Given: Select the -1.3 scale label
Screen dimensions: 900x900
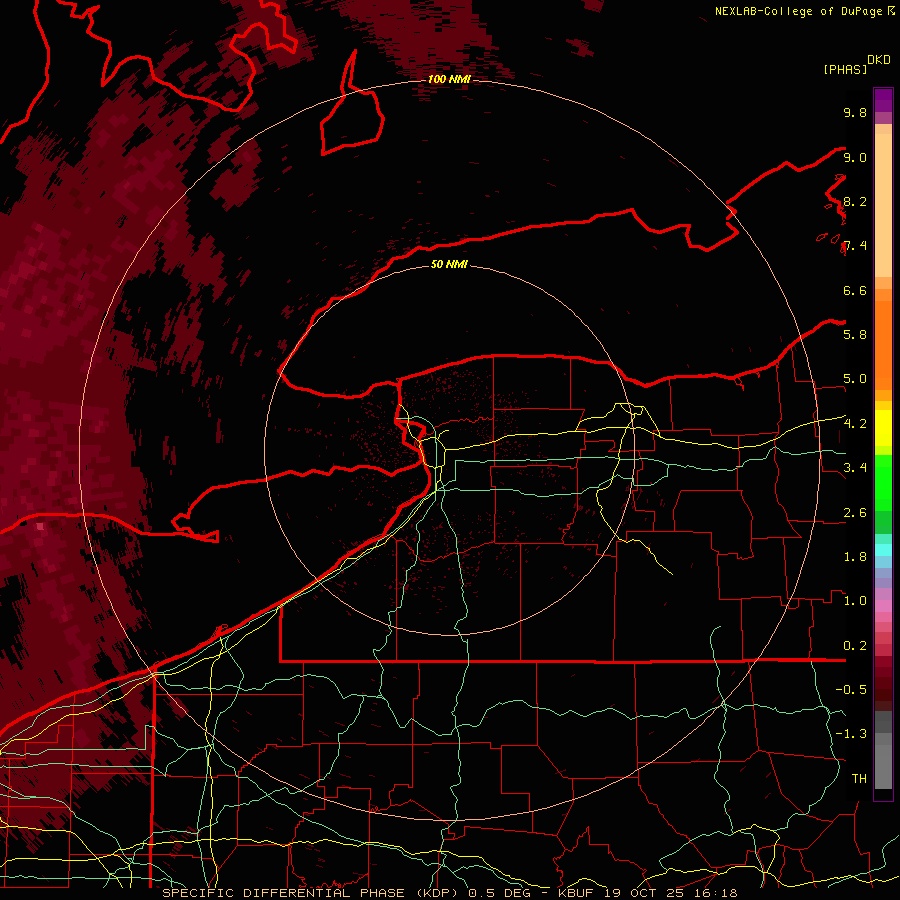Looking at the screenshot, I should click(x=851, y=734).
